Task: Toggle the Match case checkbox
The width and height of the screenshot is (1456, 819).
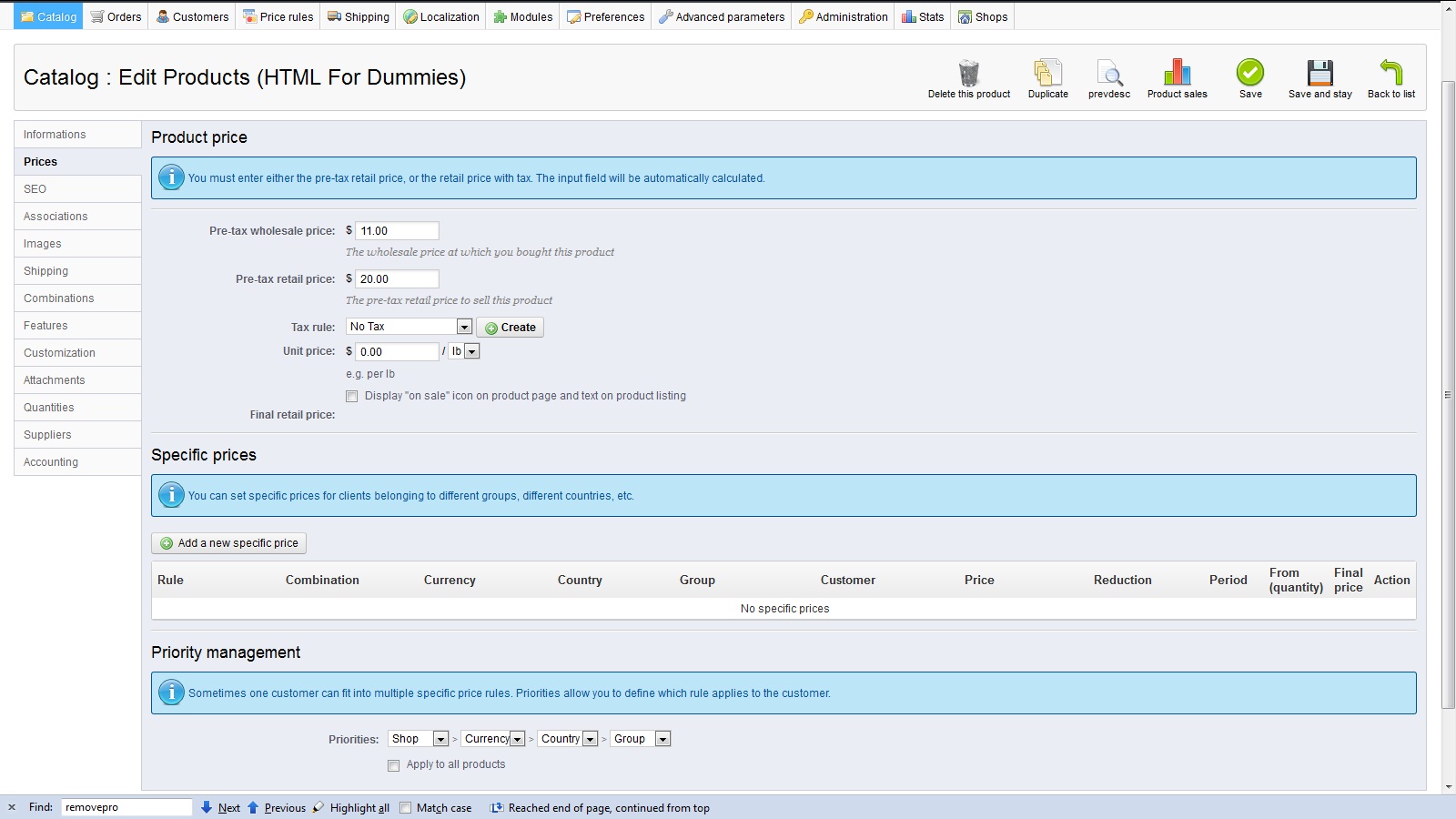Action: coord(406,807)
